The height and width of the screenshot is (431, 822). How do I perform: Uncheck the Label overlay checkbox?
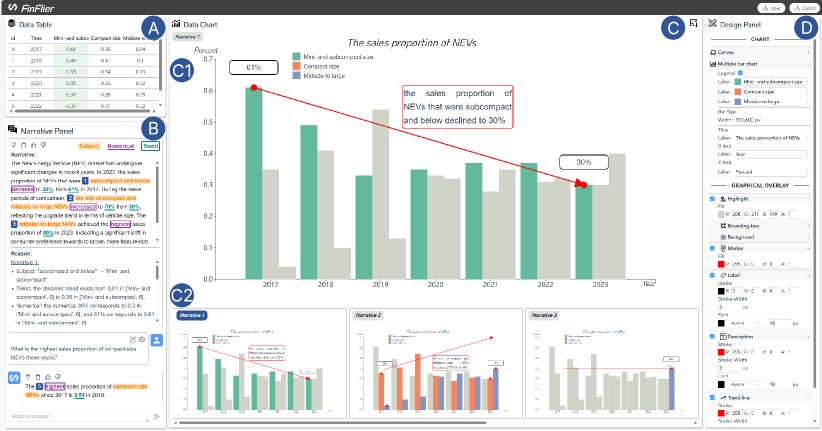712,275
